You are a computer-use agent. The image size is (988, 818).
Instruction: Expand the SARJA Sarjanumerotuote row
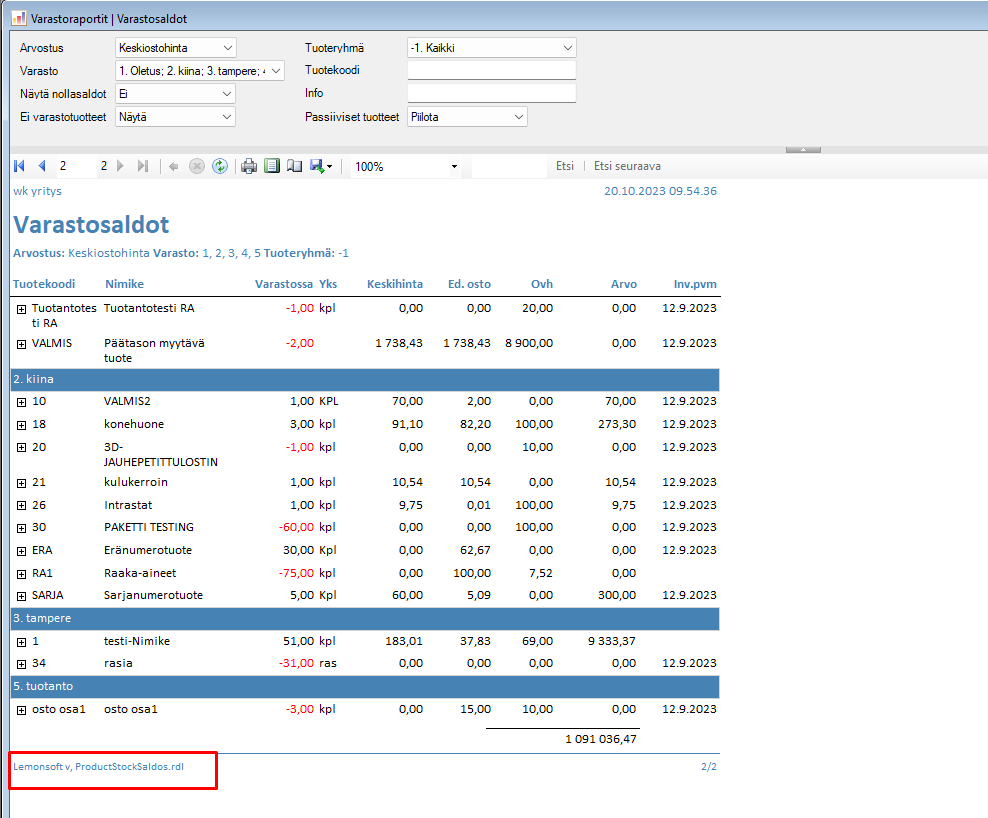(x=21, y=595)
